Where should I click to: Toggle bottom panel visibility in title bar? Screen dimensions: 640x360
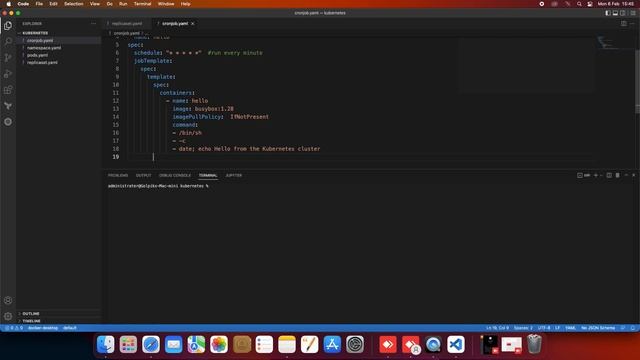615,13
